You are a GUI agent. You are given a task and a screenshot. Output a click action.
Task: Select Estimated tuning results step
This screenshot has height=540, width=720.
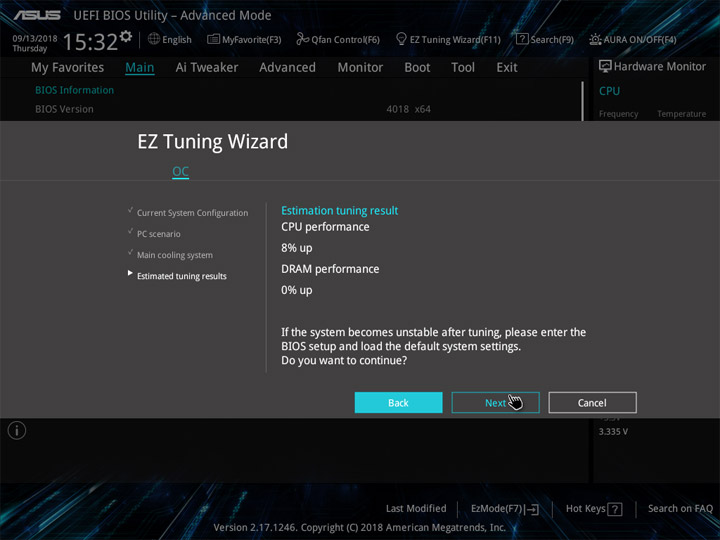(182, 276)
